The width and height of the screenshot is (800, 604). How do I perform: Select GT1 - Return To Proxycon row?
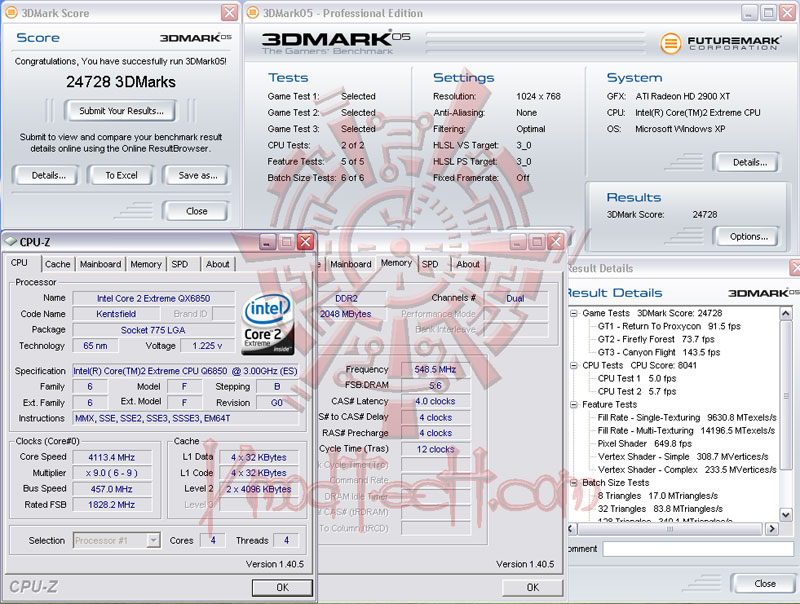669,326
